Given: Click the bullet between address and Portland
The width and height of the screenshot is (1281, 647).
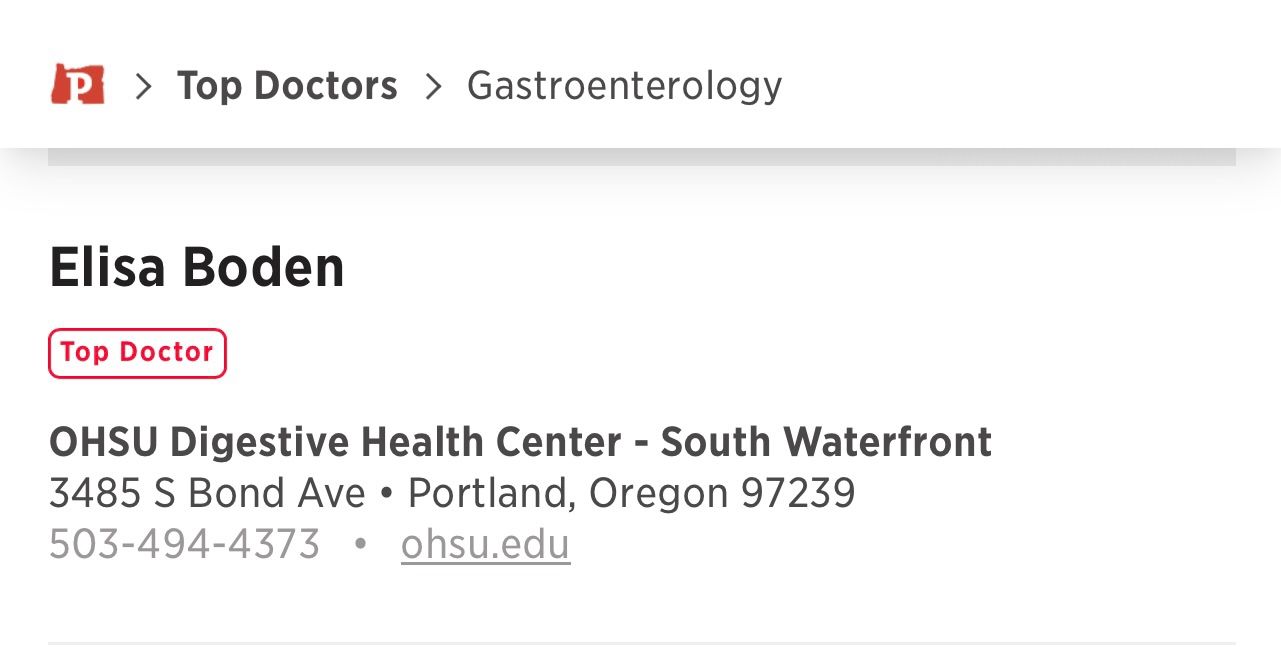Looking at the screenshot, I should (x=386, y=494).
